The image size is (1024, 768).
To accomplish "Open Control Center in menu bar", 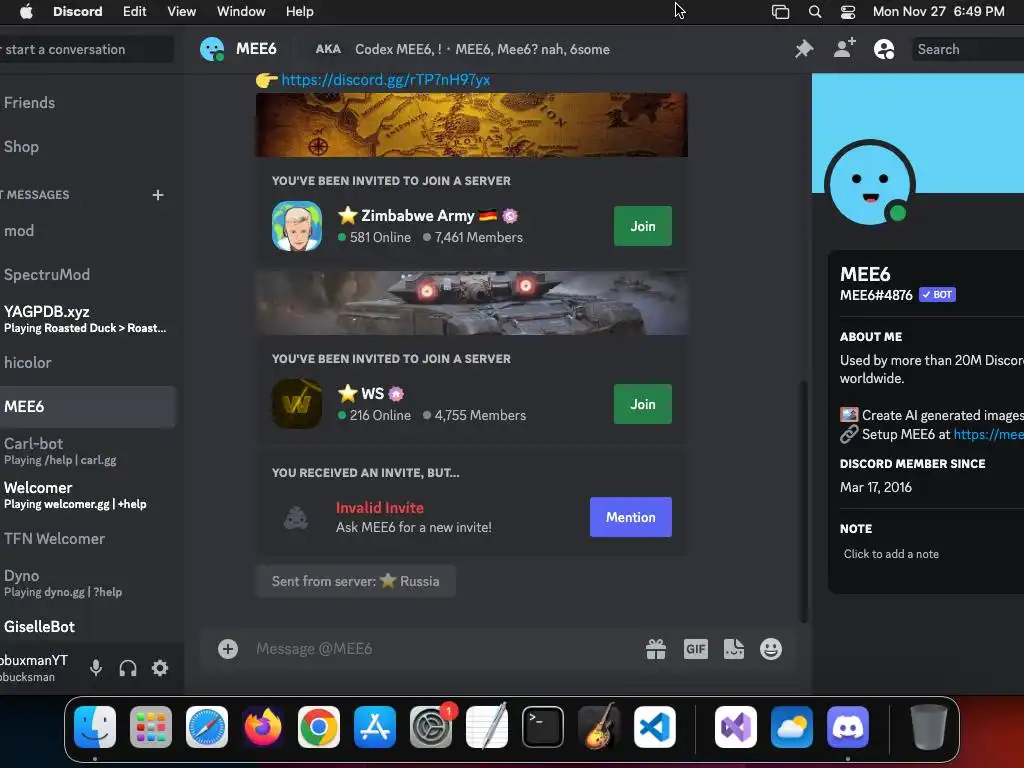I will [848, 11].
